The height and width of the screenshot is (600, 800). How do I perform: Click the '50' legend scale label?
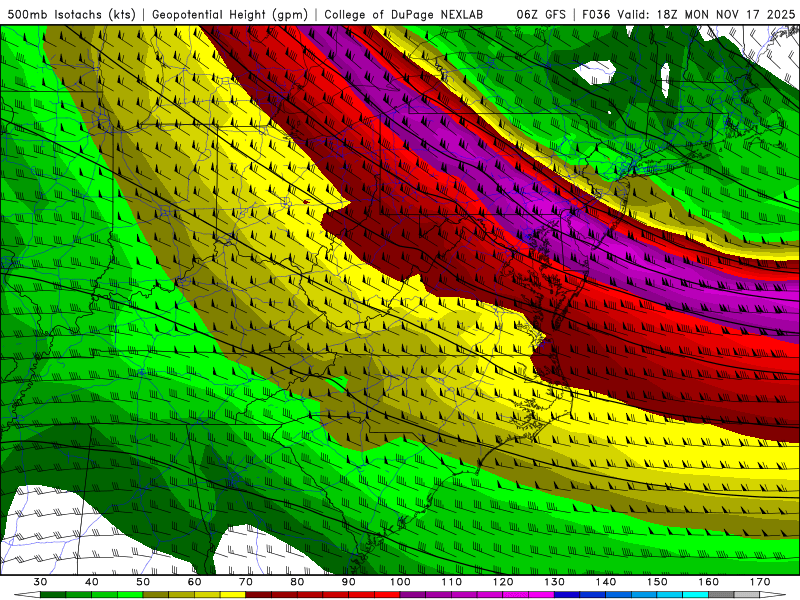click(143, 582)
